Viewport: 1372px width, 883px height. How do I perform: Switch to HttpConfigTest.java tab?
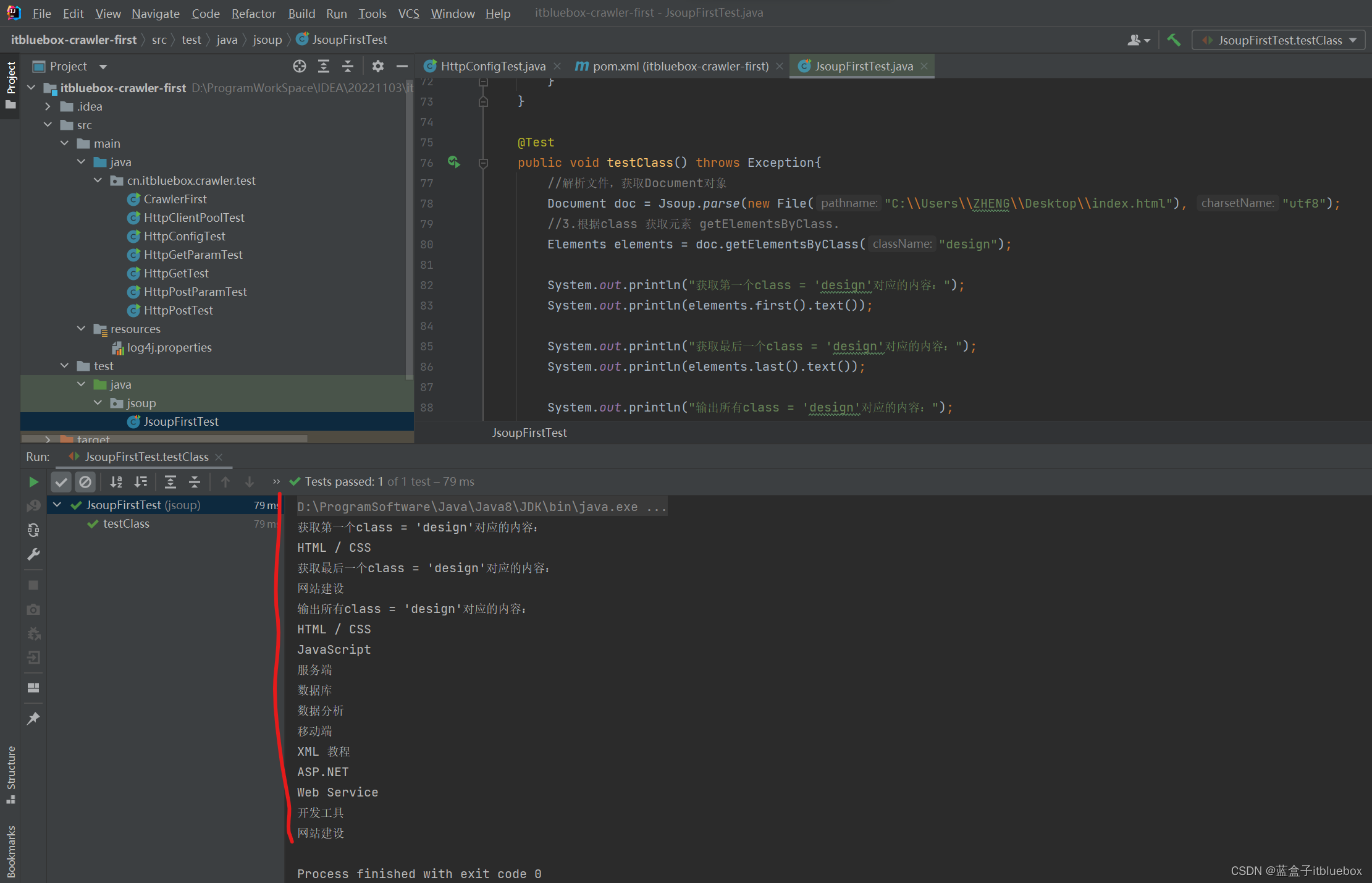pyautogui.click(x=492, y=66)
